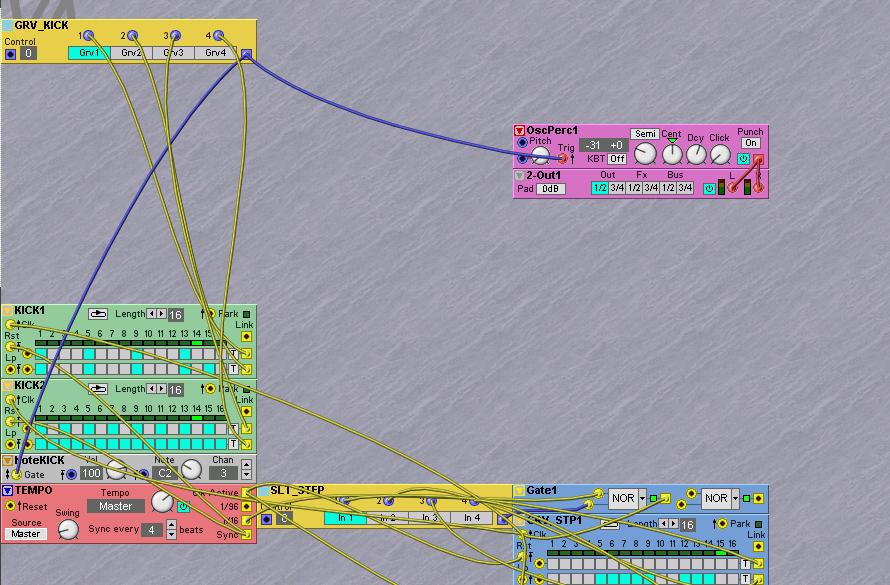Screen dimensions: 890x585
Task: Click the OscPerc1 red output connector
Action: coord(759,159)
